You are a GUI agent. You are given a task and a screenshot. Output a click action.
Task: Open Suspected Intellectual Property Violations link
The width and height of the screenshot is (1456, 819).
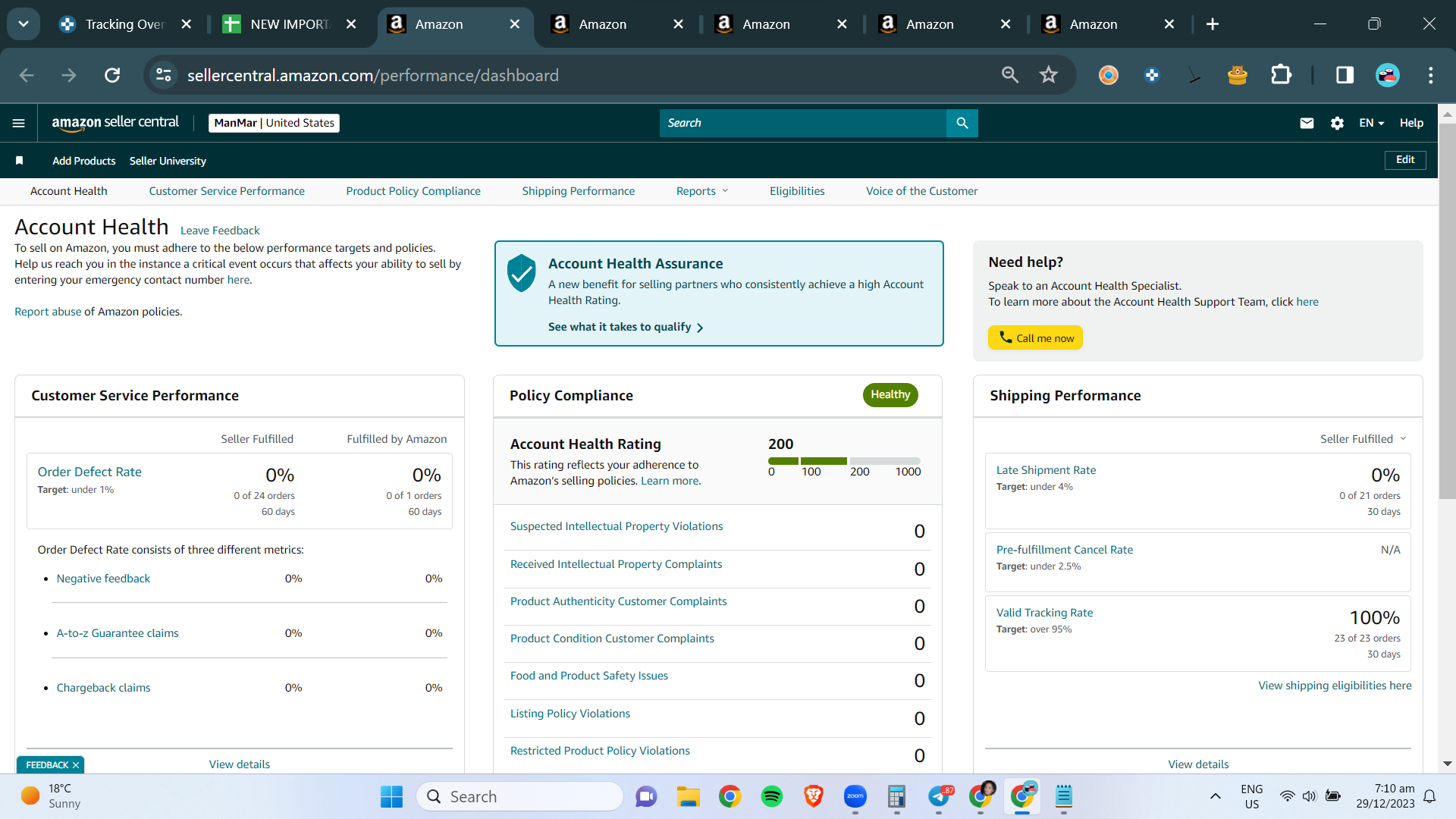[x=617, y=526]
